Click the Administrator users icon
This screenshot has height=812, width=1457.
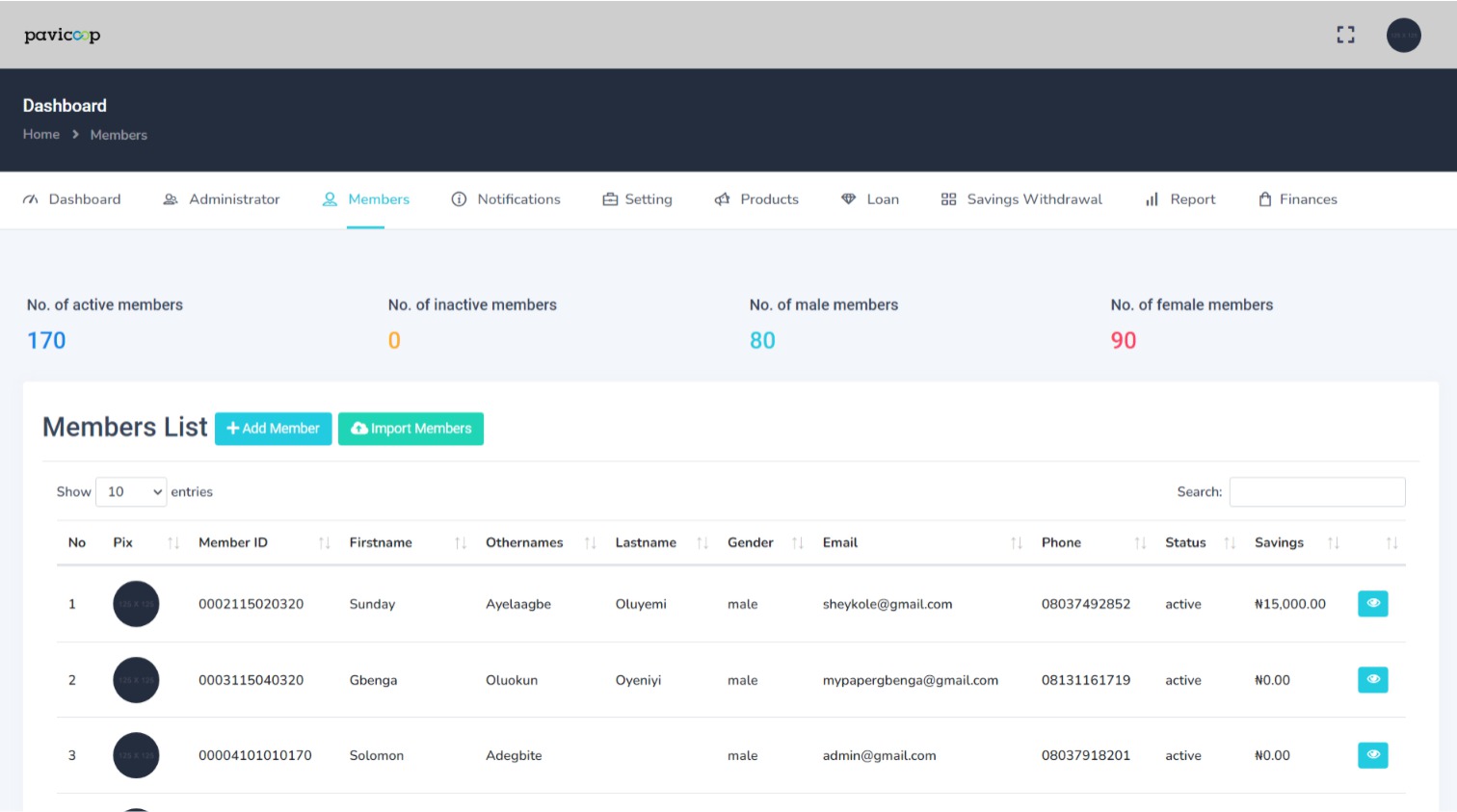[x=171, y=199]
